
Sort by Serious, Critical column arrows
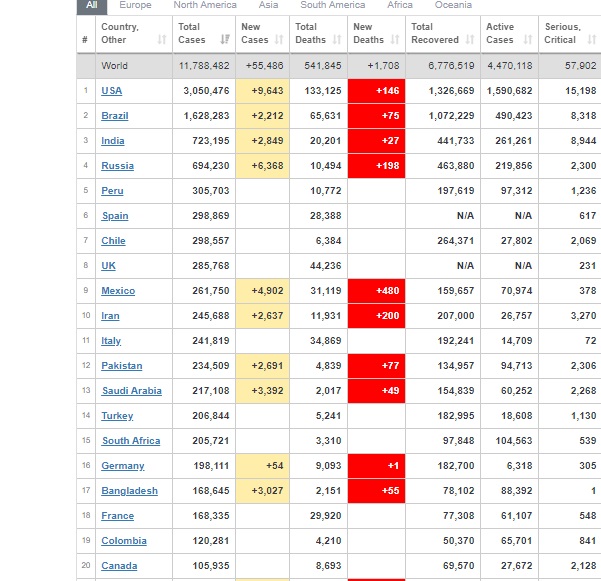(592, 39)
